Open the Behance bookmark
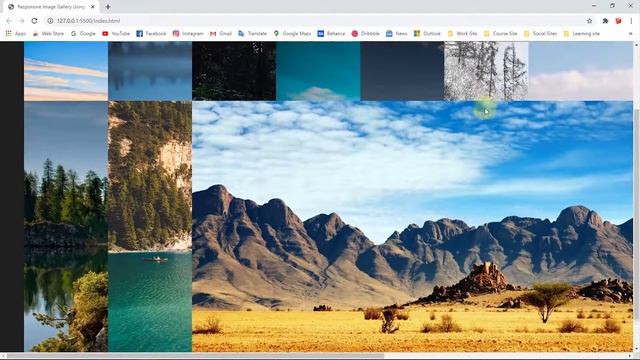The image size is (640, 360). tap(331, 33)
